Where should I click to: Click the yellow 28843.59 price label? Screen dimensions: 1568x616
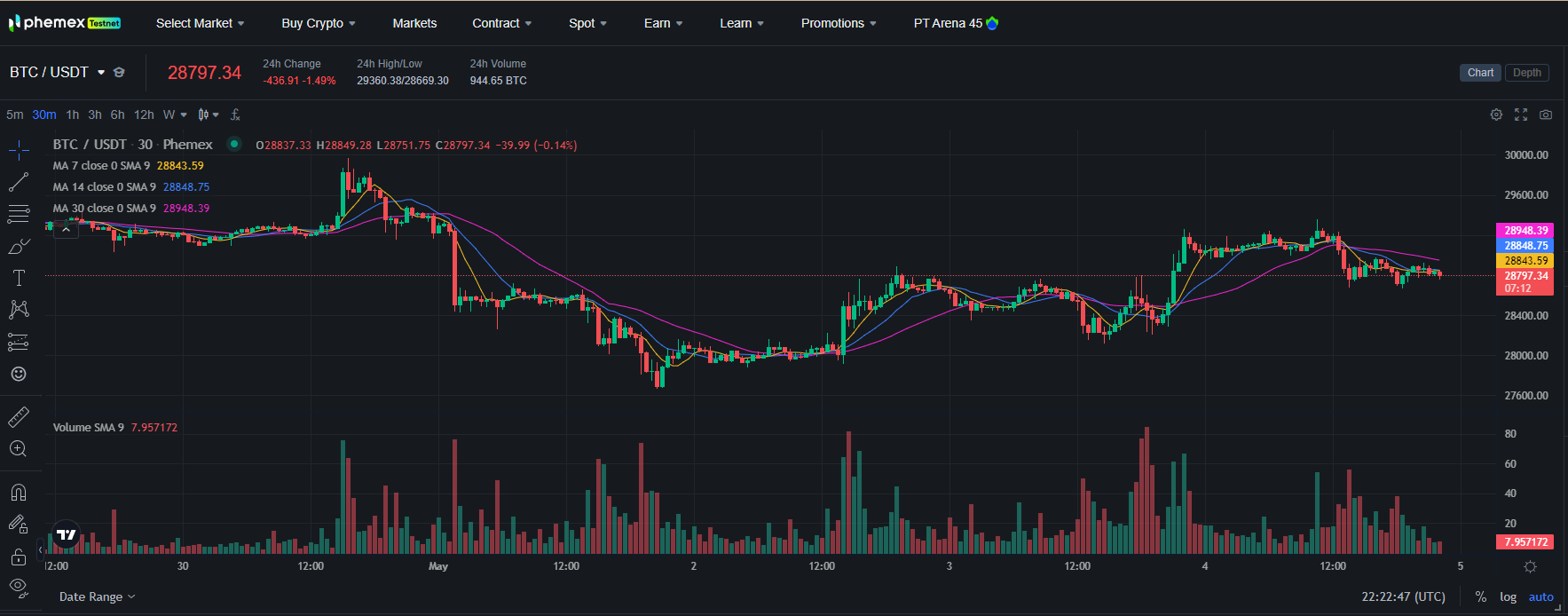(1525, 260)
